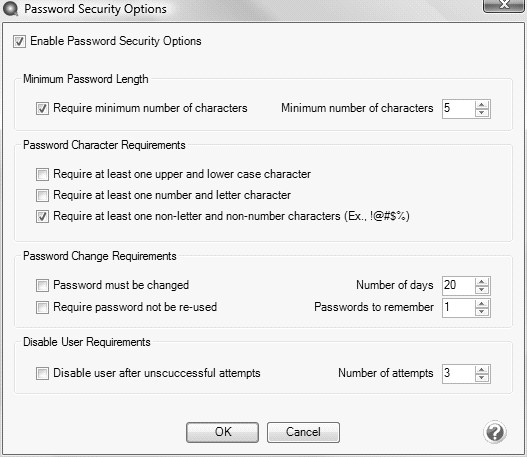Enable Password must be changed option

pos(42,286)
